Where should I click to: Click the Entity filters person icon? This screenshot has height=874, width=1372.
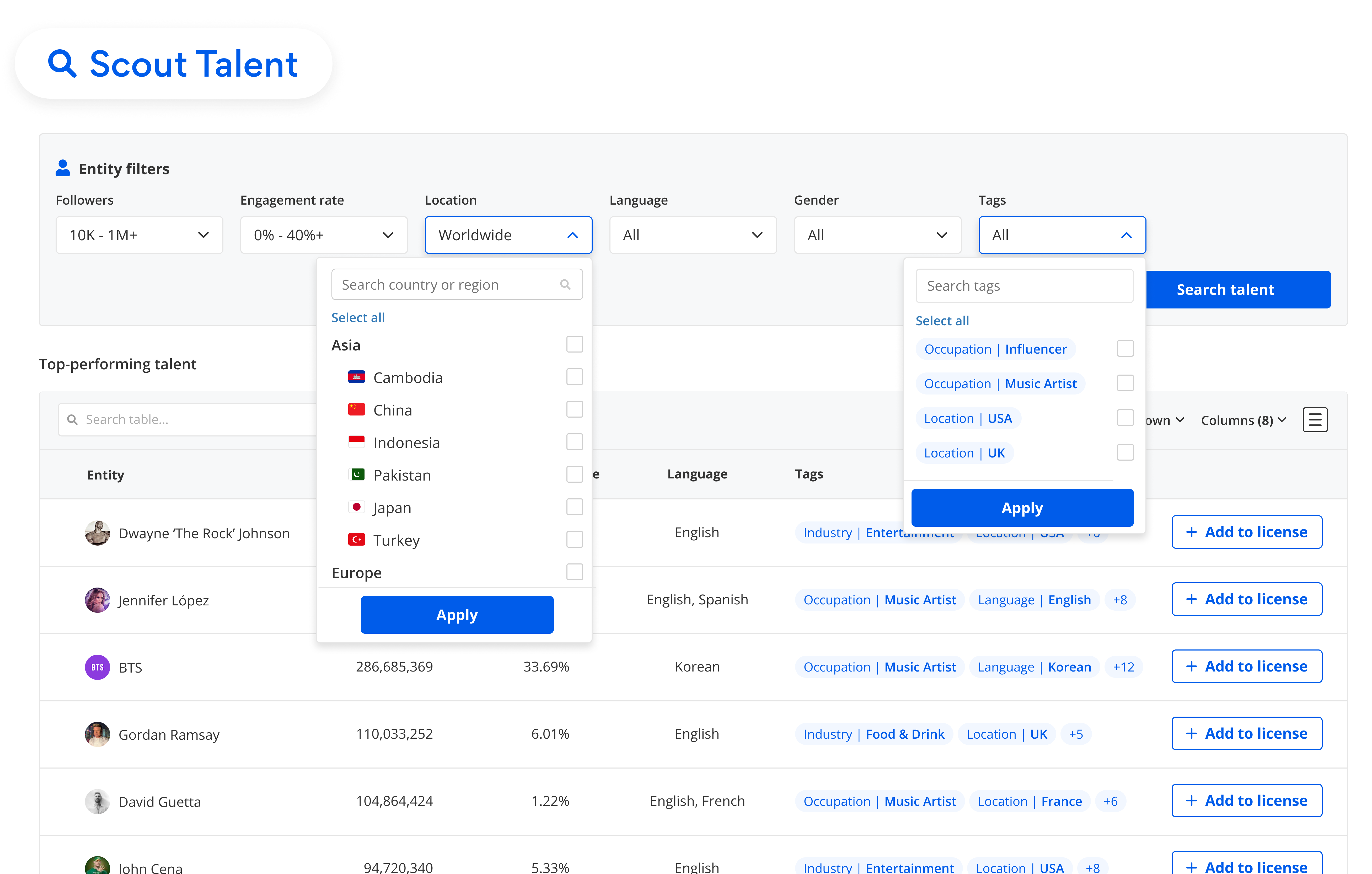coord(63,168)
